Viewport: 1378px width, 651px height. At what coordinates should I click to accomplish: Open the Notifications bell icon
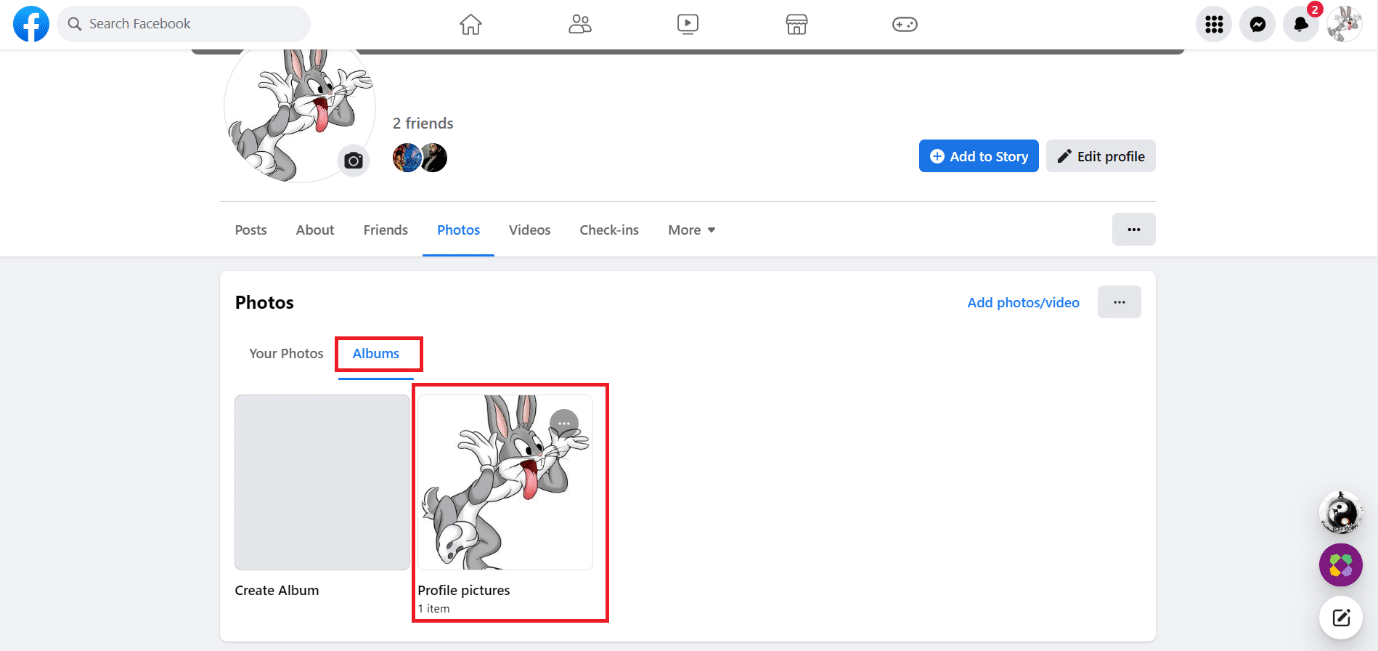pos(1301,24)
